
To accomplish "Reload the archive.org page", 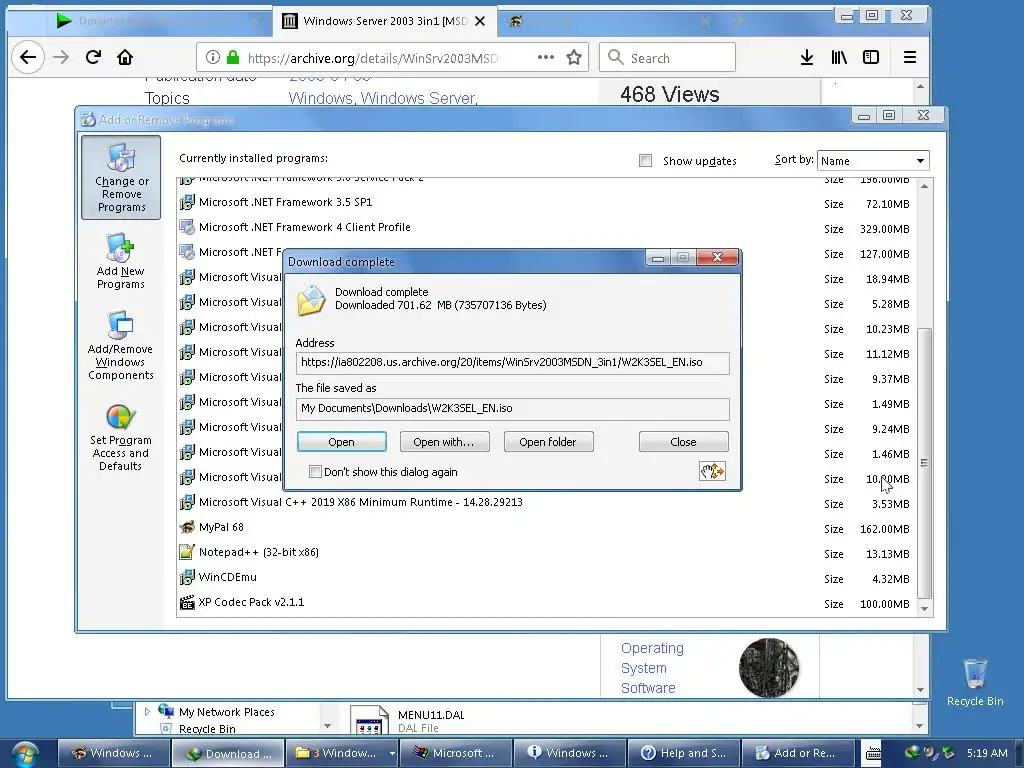I will tap(93, 57).
